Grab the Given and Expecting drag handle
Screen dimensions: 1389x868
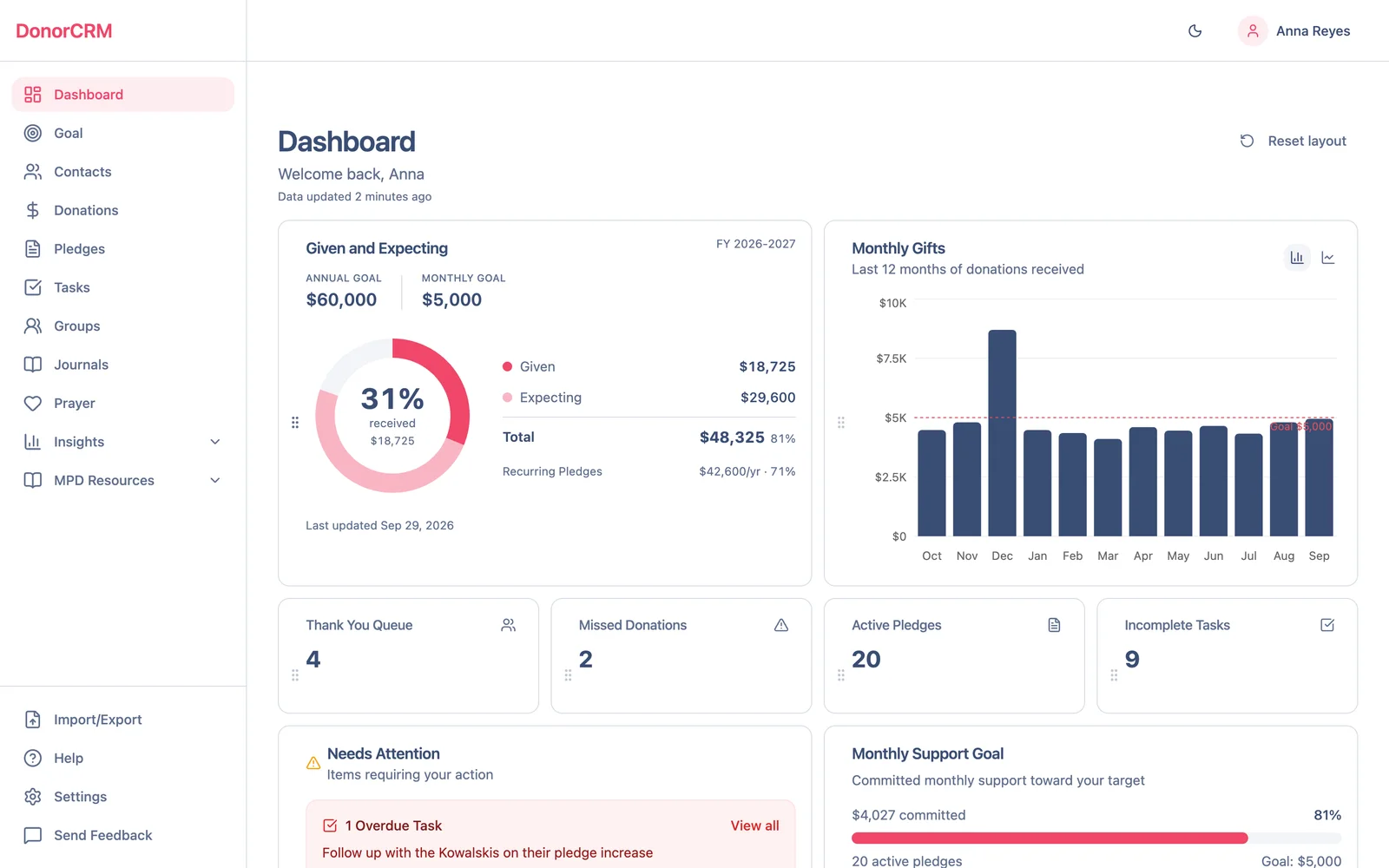[x=295, y=423]
